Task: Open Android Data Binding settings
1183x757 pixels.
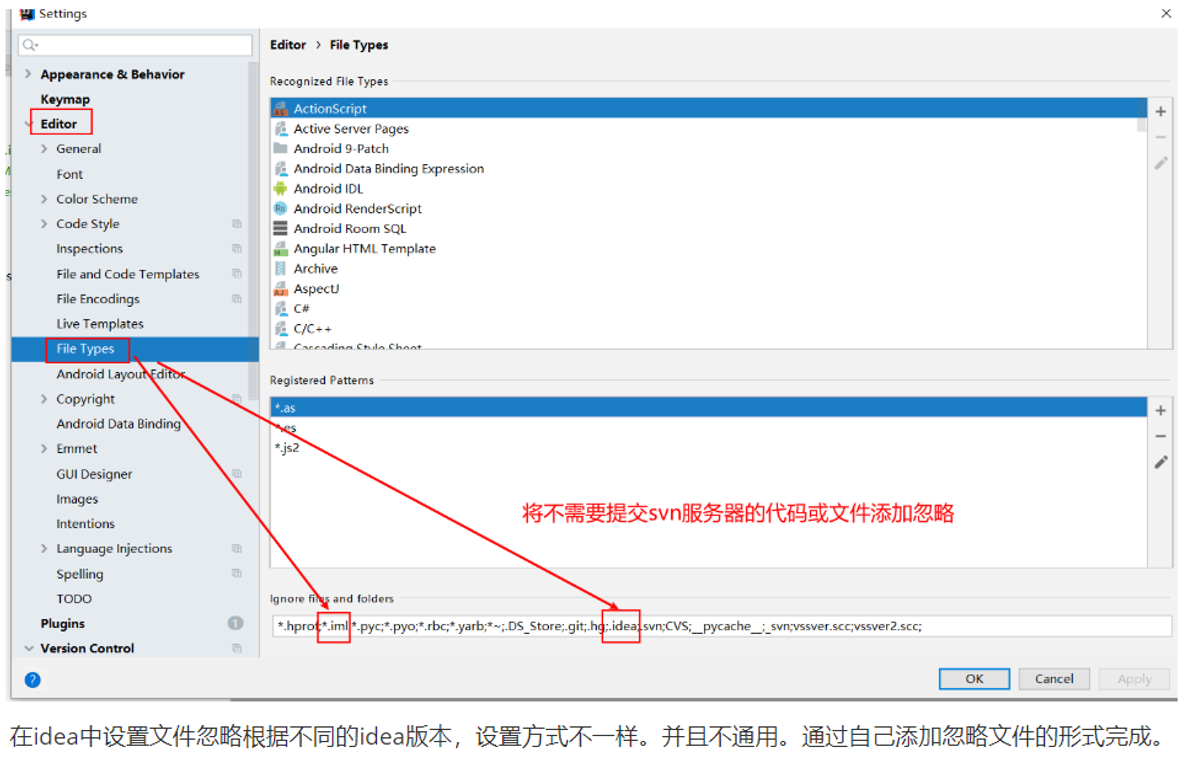Action: tap(118, 424)
